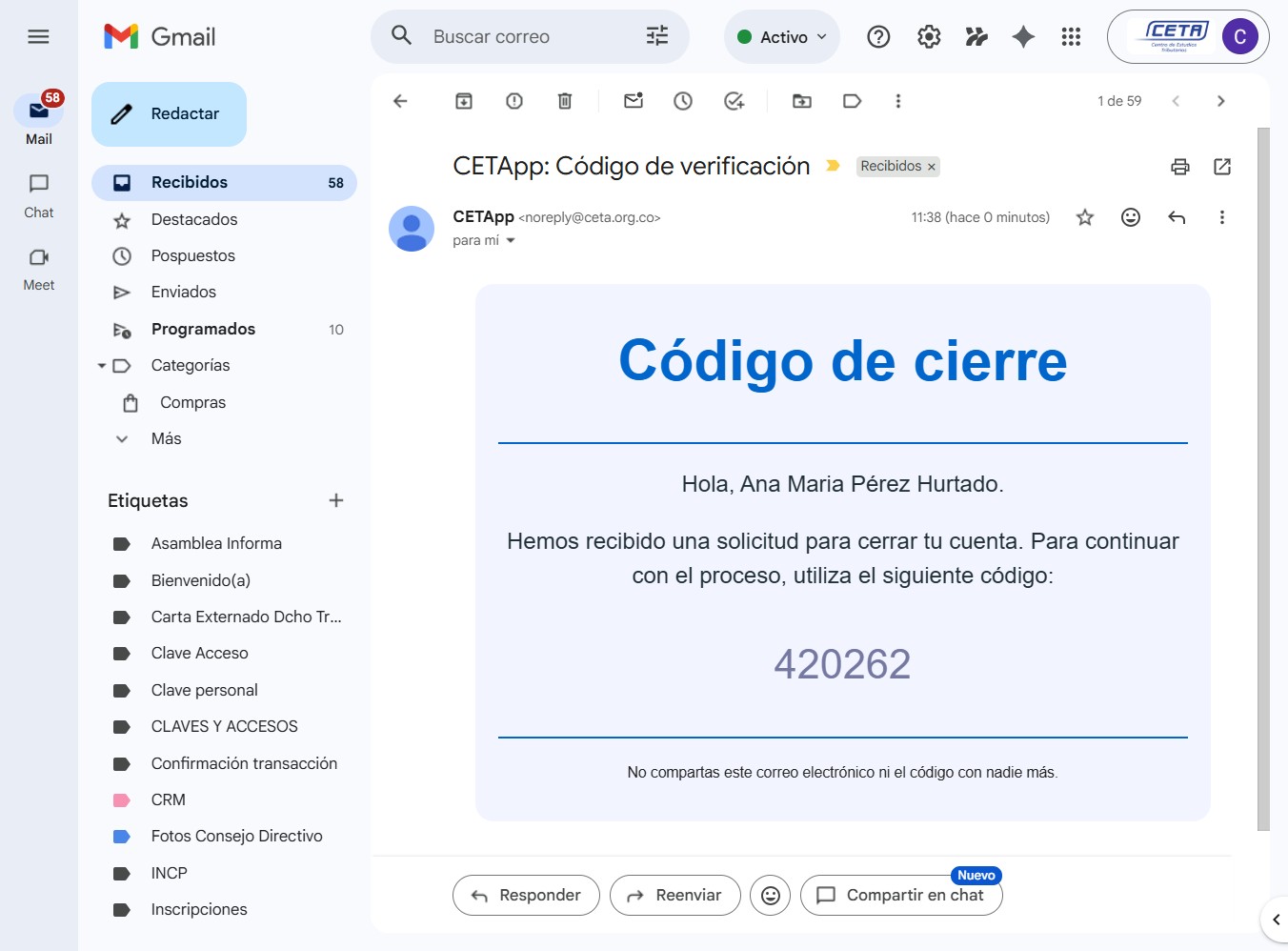Open the help question mark icon
Image resolution: width=1288 pixels, height=951 pixels.
(878, 37)
